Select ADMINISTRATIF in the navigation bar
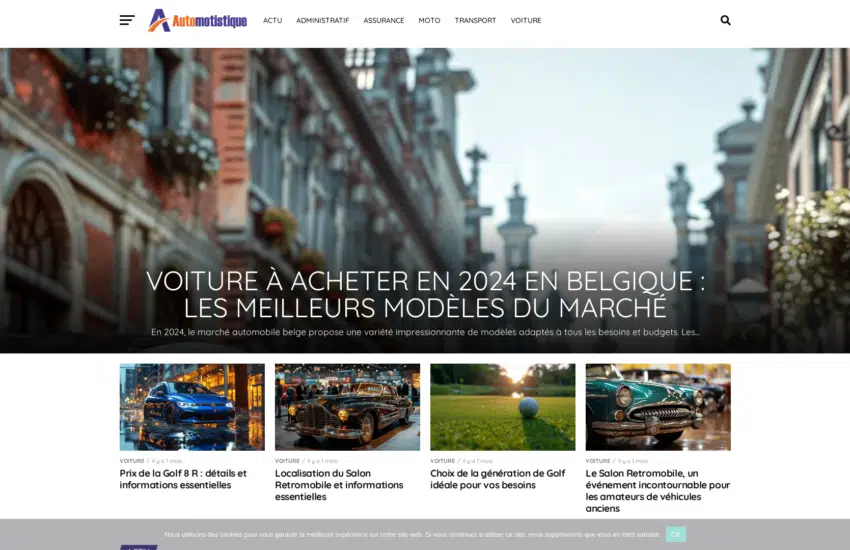850x550 pixels. (322, 20)
